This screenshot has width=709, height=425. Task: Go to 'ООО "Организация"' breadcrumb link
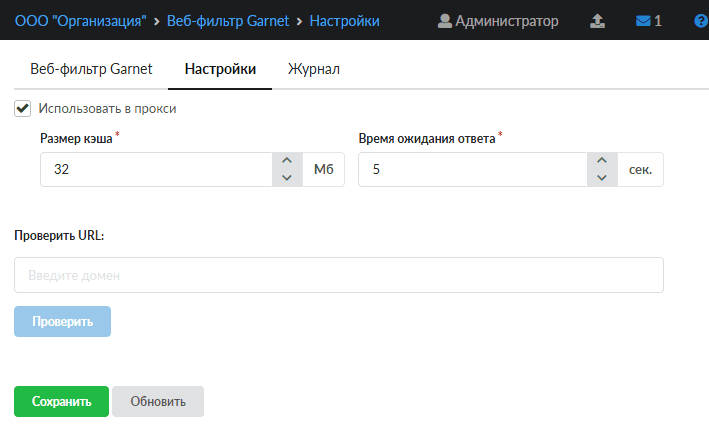pos(80,21)
